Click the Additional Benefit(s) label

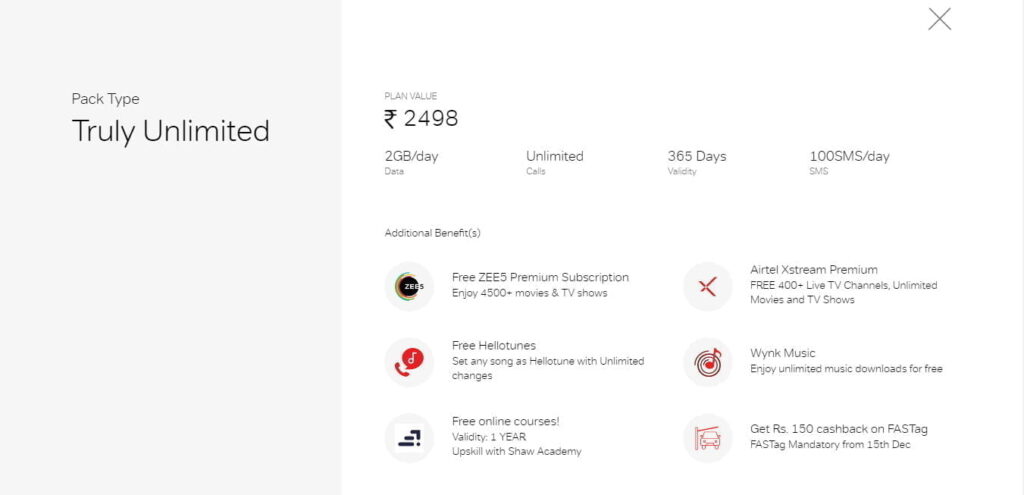pos(432,233)
